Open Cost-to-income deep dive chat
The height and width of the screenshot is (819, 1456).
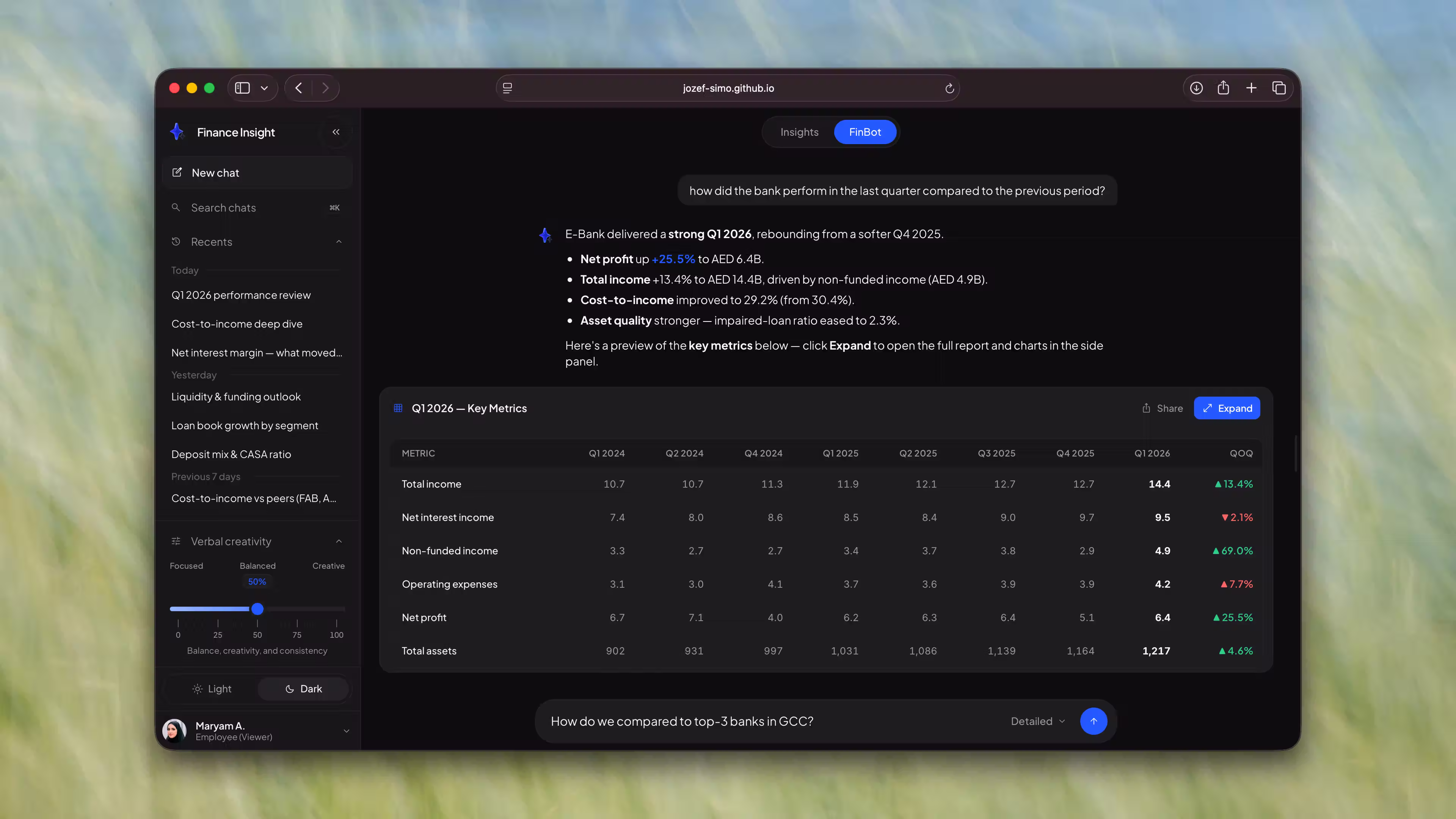click(257, 324)
